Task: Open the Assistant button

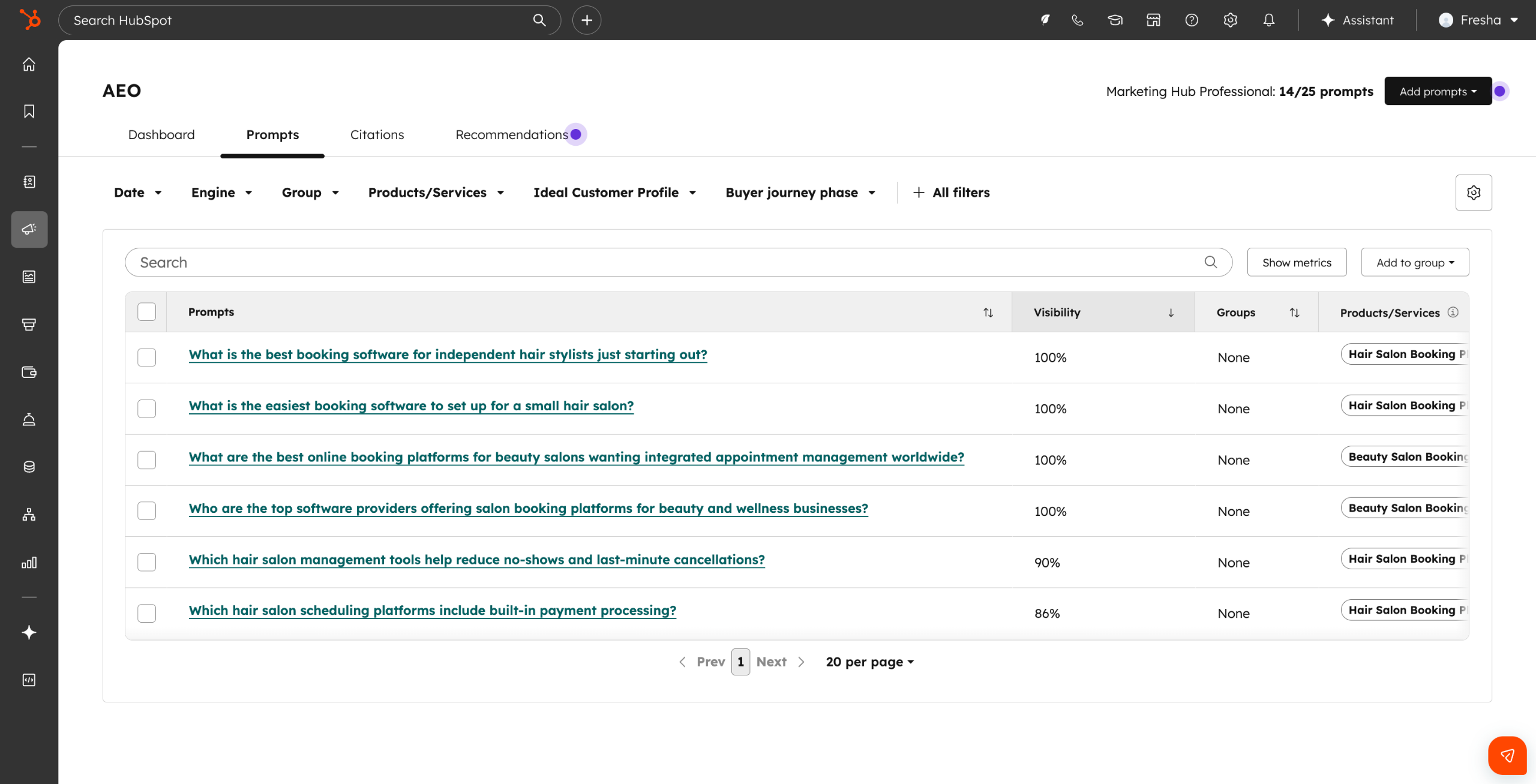Action: coord(1357,20)
